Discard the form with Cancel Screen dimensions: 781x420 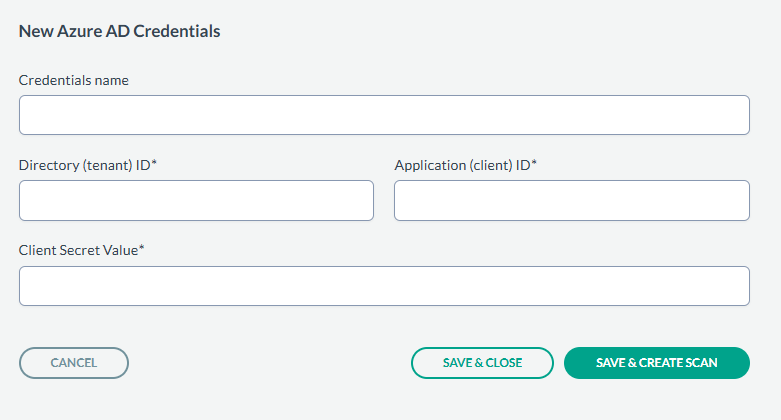[74, 363]
